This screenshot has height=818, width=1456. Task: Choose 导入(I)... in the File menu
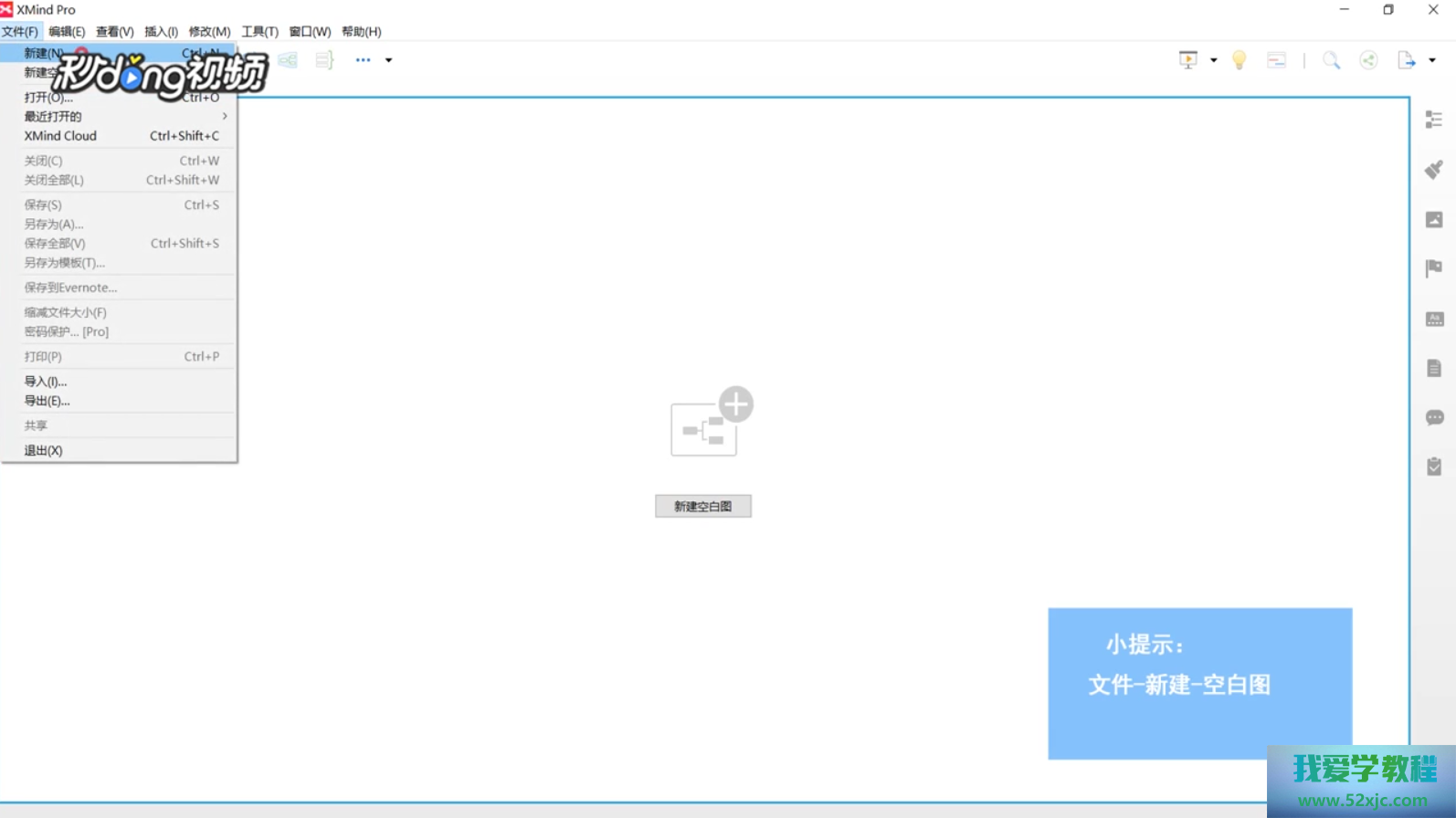tap(46, 382)
